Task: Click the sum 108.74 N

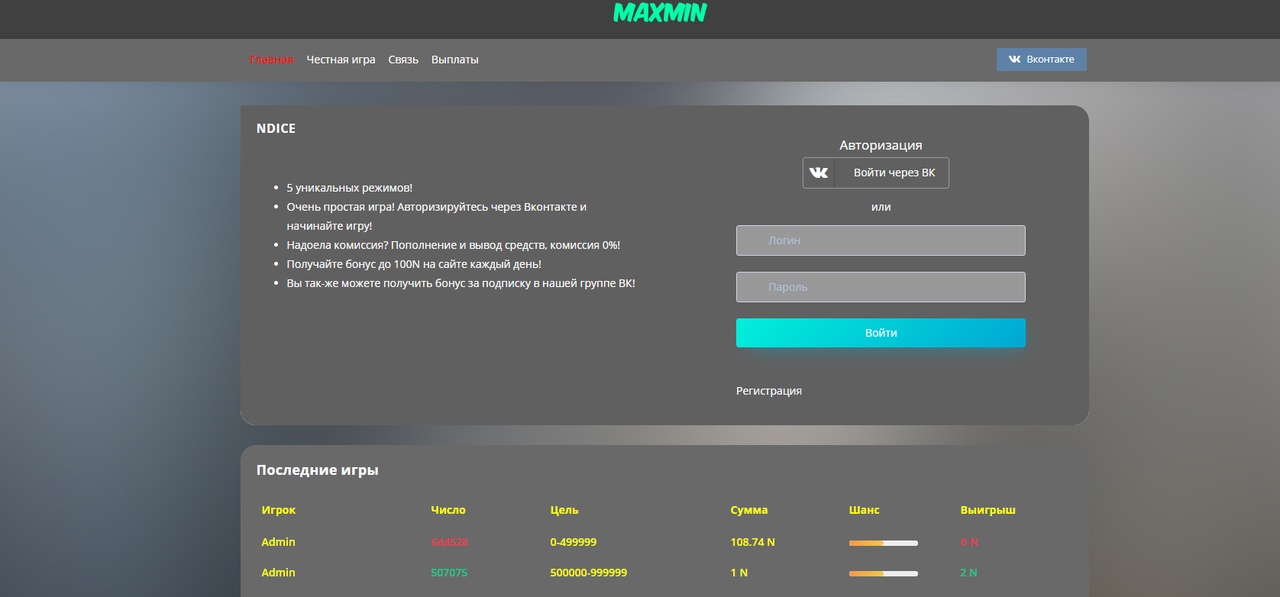Action: click(753, 542)
